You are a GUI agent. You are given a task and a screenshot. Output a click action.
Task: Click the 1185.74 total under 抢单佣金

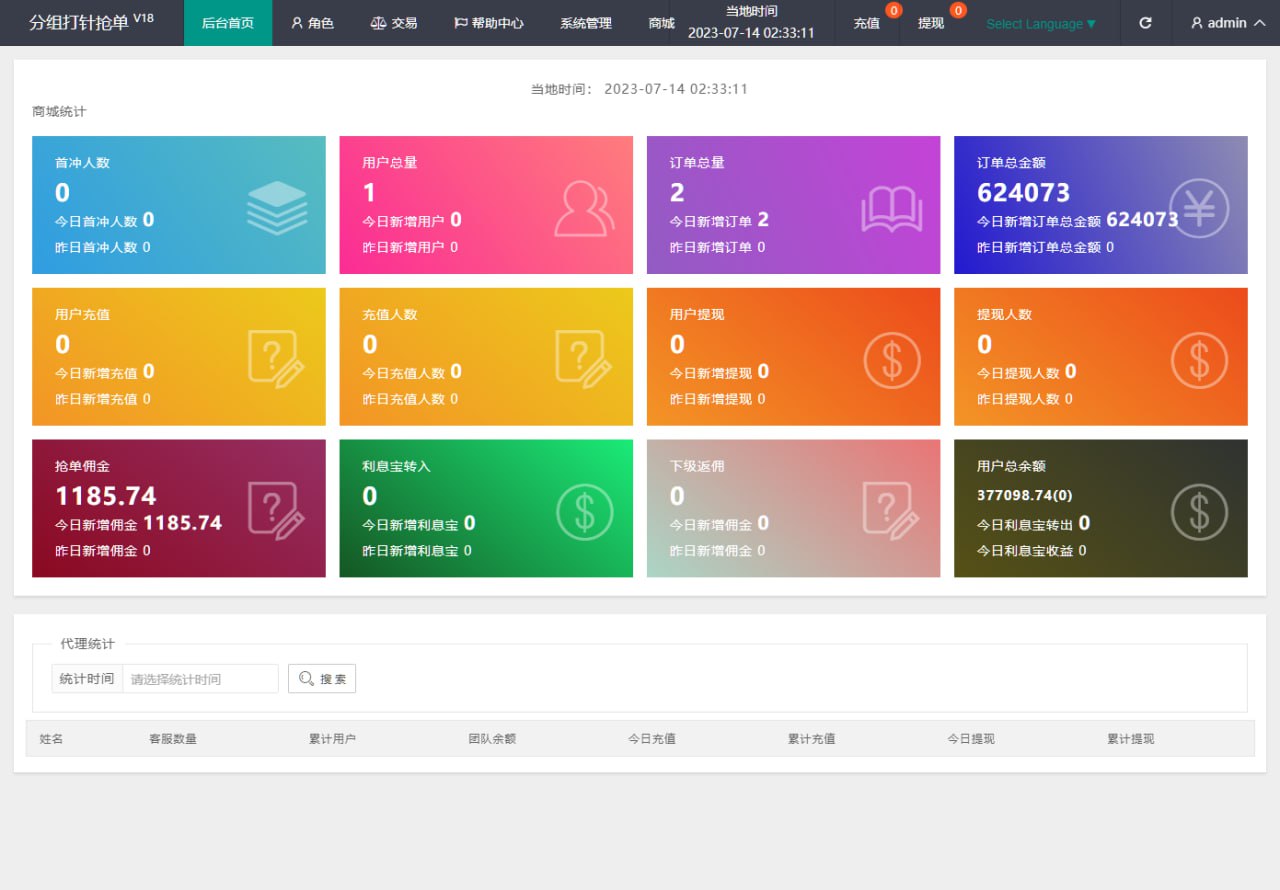(x=106, y=496)
